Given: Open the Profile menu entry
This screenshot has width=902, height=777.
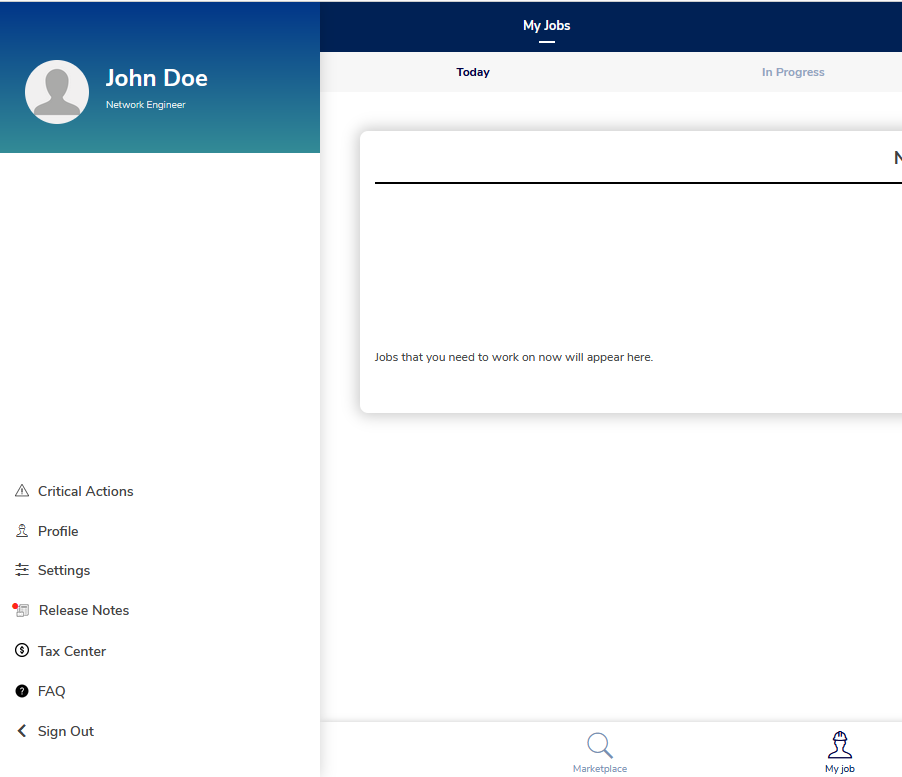Looking at the screenshot, I should pos(58,531).
